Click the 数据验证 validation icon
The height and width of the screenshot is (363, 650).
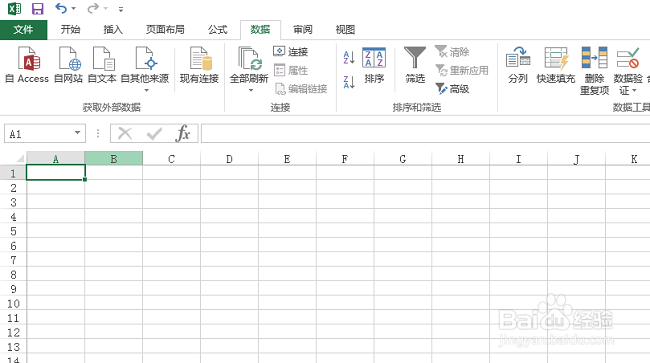[x=628, y=58]
